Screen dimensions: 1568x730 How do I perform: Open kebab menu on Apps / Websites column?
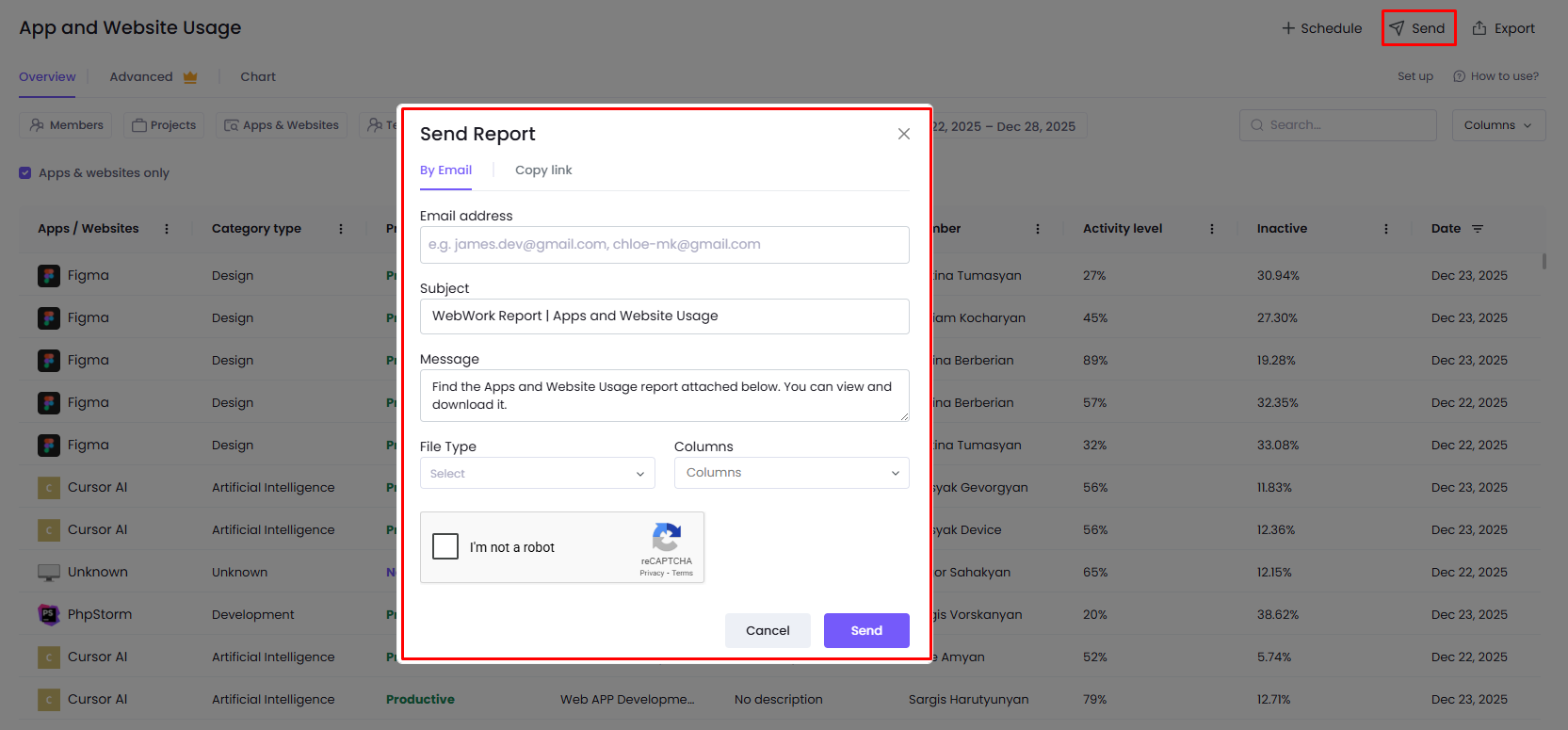[167, 229]
